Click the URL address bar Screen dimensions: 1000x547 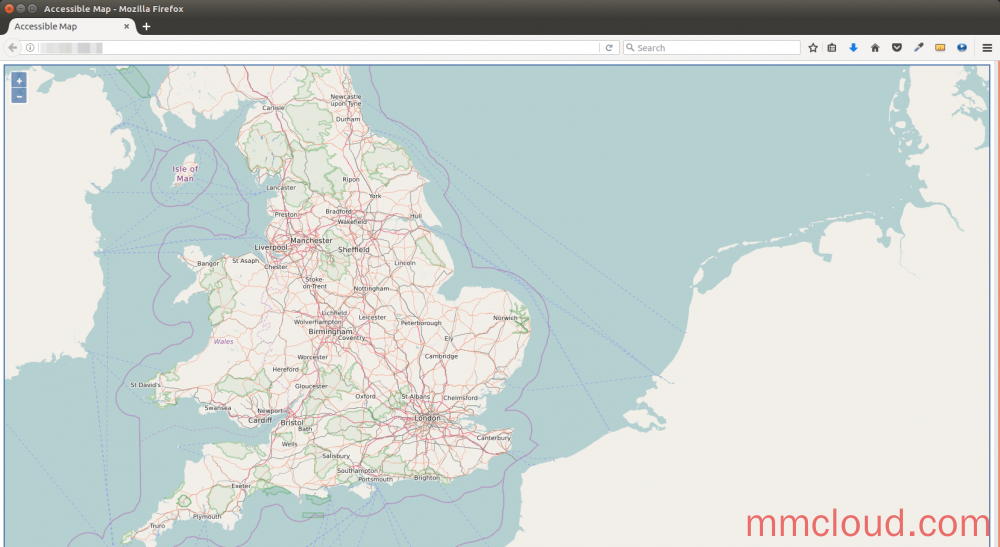(x=319, y=48)
